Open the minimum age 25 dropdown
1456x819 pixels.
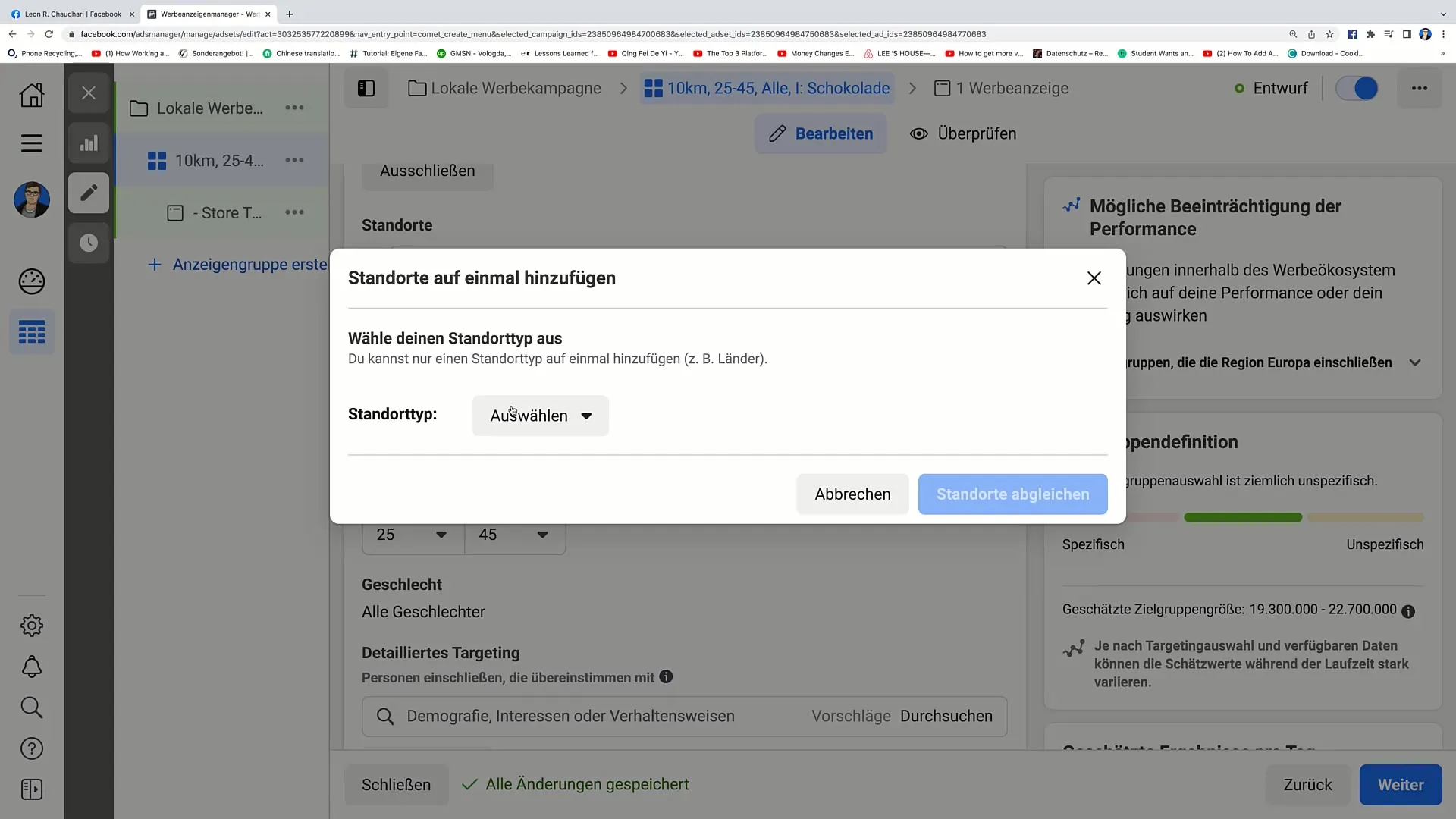coord(413,535)
